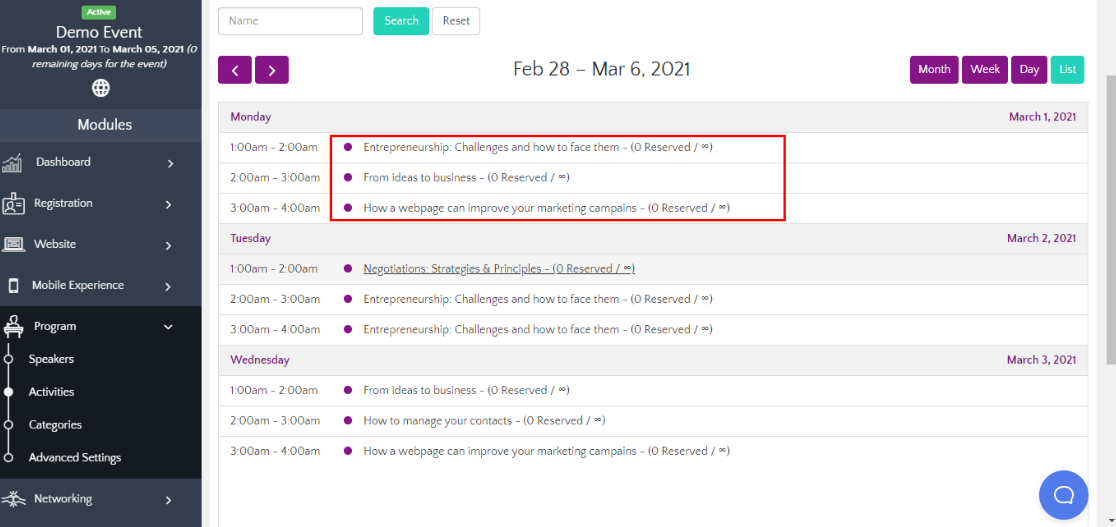Advance to next week with right arrow
This screenshot has height=527, width=1116.
pos(272,70)
